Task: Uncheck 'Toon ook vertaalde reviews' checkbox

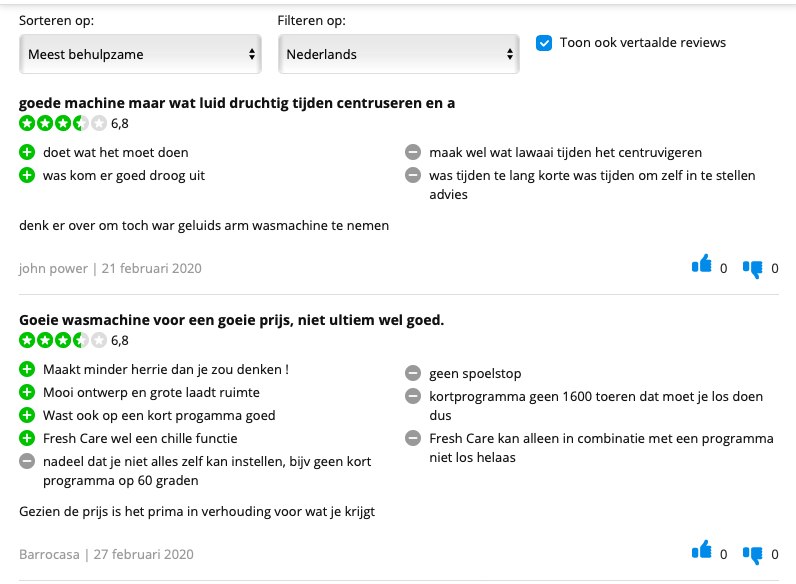Action: [544, 43]
